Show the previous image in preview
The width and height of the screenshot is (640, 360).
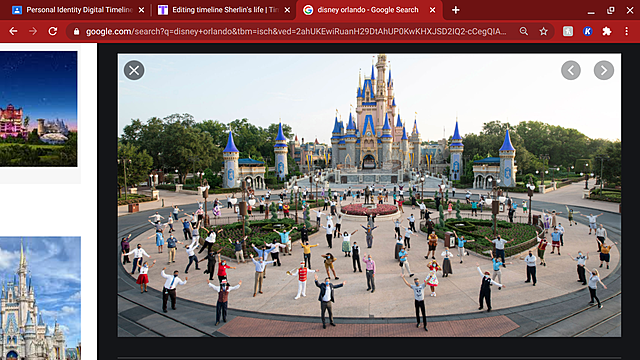tap(571, 71)
